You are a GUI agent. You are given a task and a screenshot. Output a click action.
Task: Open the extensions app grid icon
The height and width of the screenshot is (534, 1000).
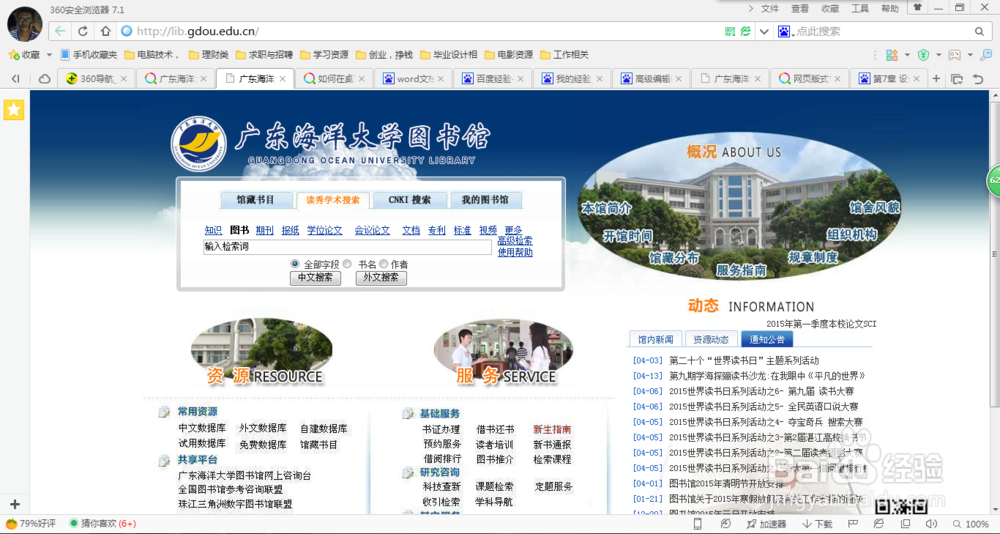click(892, 55)
